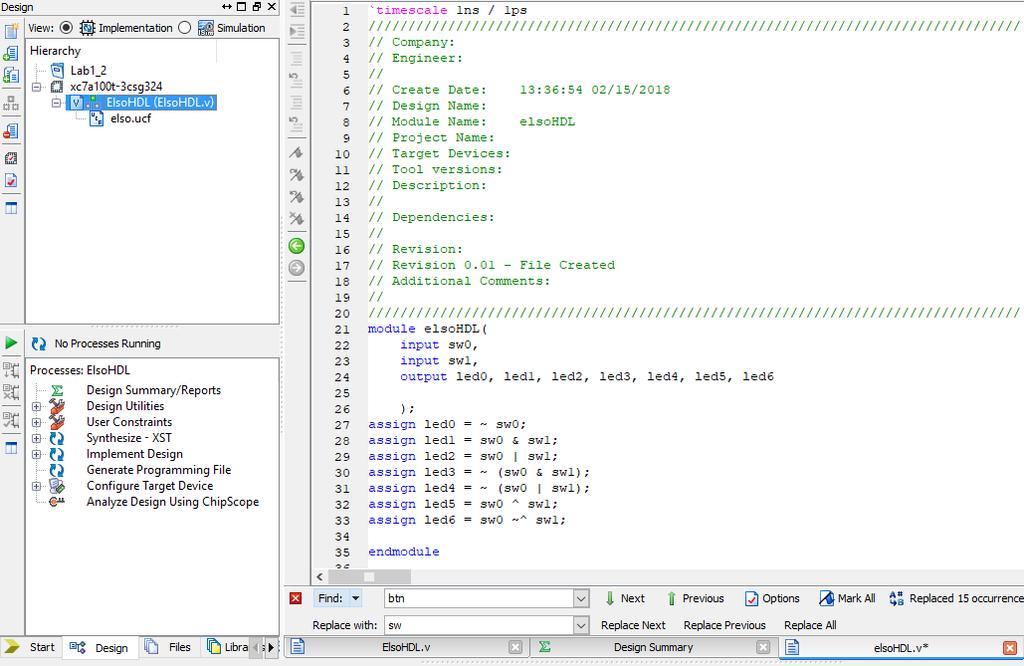The width and height of the screenshot is (1024, 666).
Task: Switch to the Libraries tab
Action: coord(227,647)
